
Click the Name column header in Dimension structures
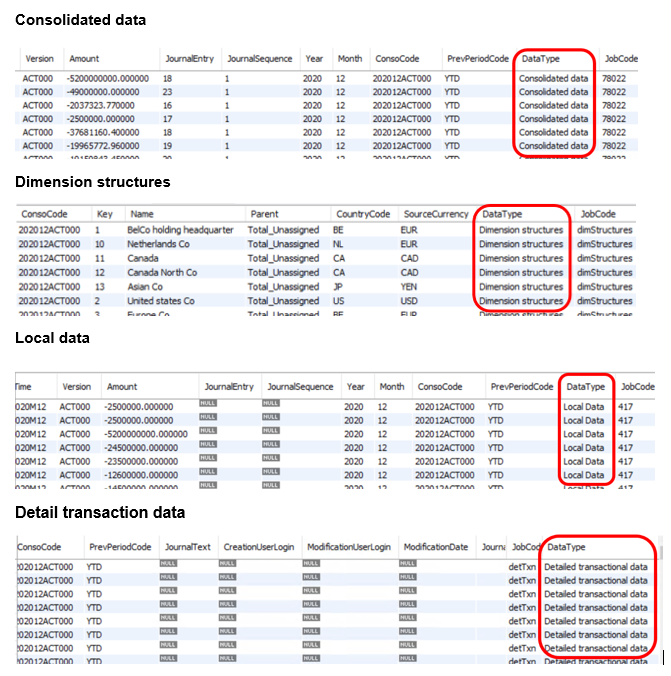(x=142, y=214)
